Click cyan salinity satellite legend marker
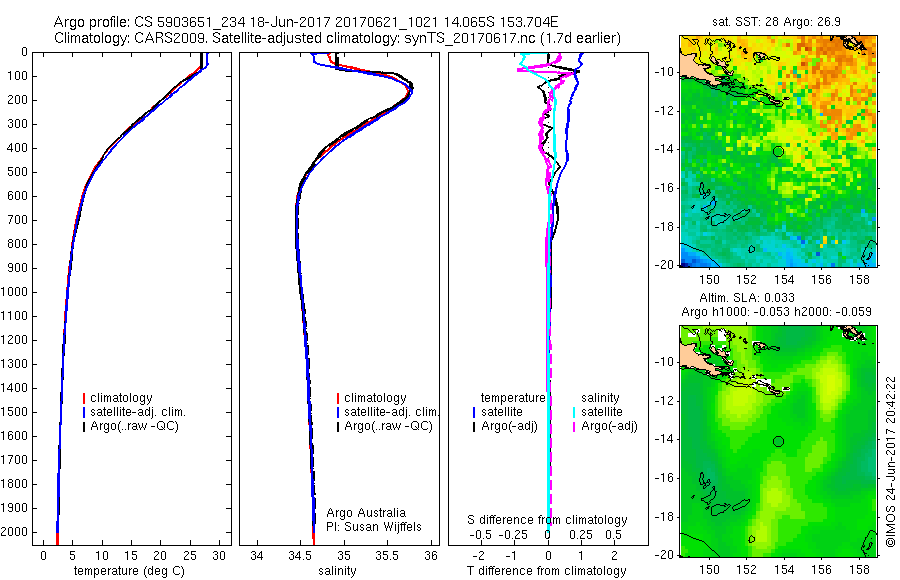 click(x=574, y=412)
